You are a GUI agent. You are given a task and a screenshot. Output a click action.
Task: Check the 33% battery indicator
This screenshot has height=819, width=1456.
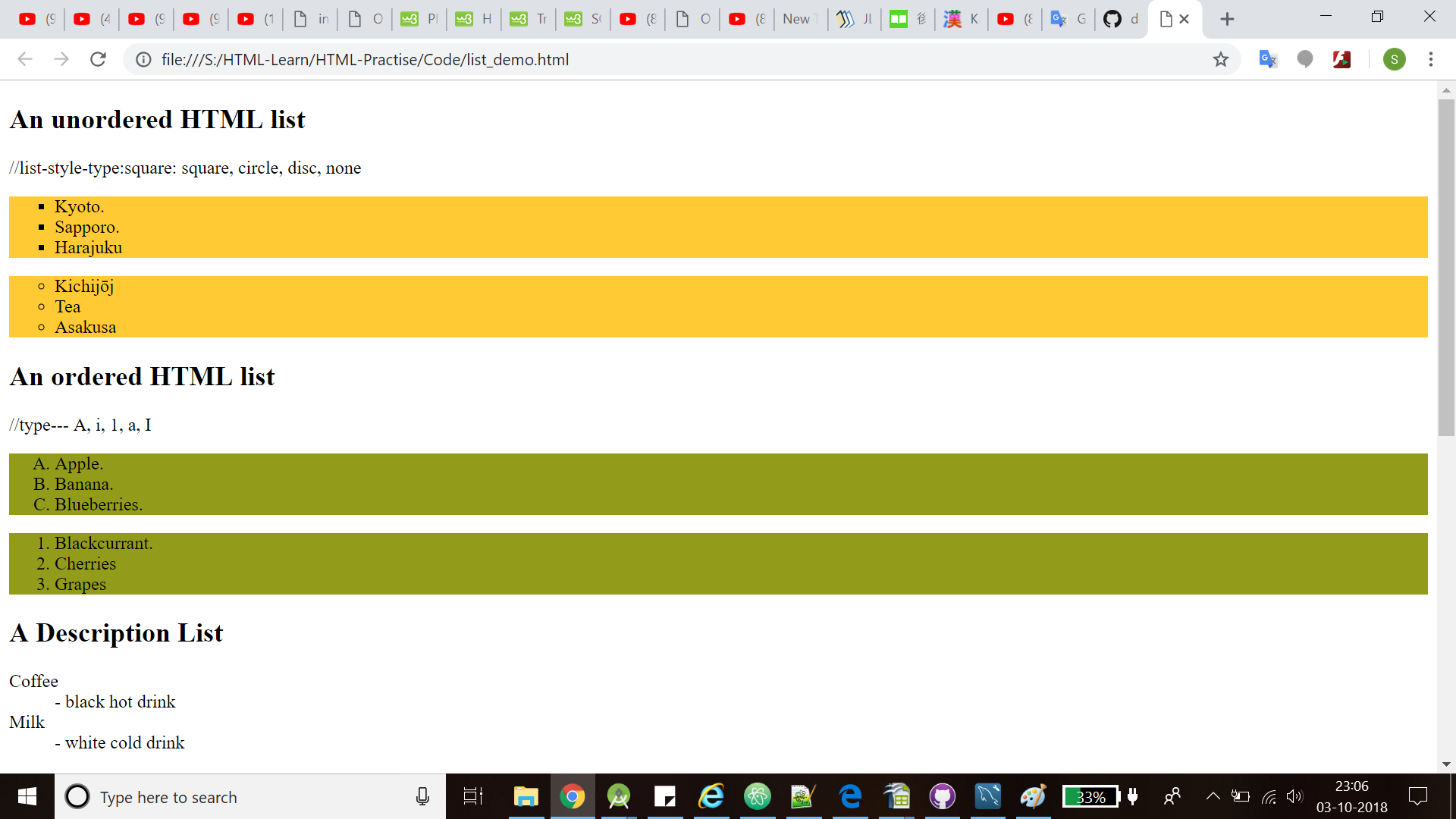(x=1092, y=796)
